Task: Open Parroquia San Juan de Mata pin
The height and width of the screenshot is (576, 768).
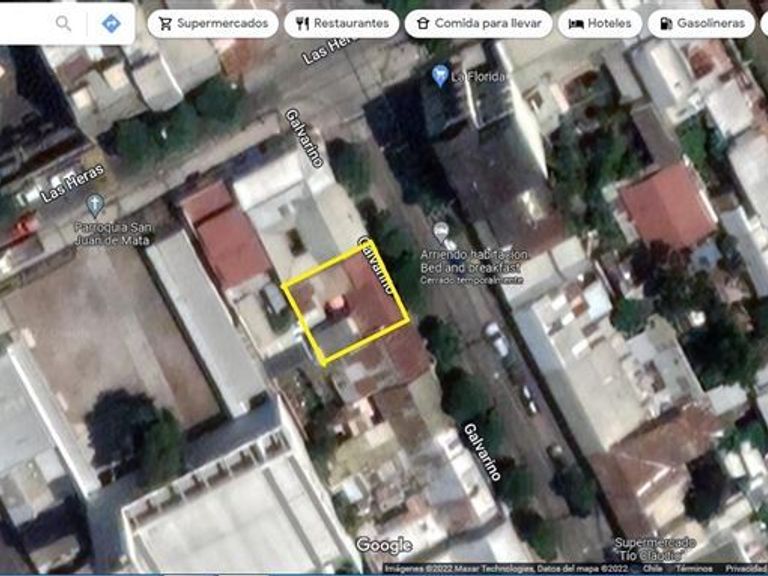Action: point(95,206)
